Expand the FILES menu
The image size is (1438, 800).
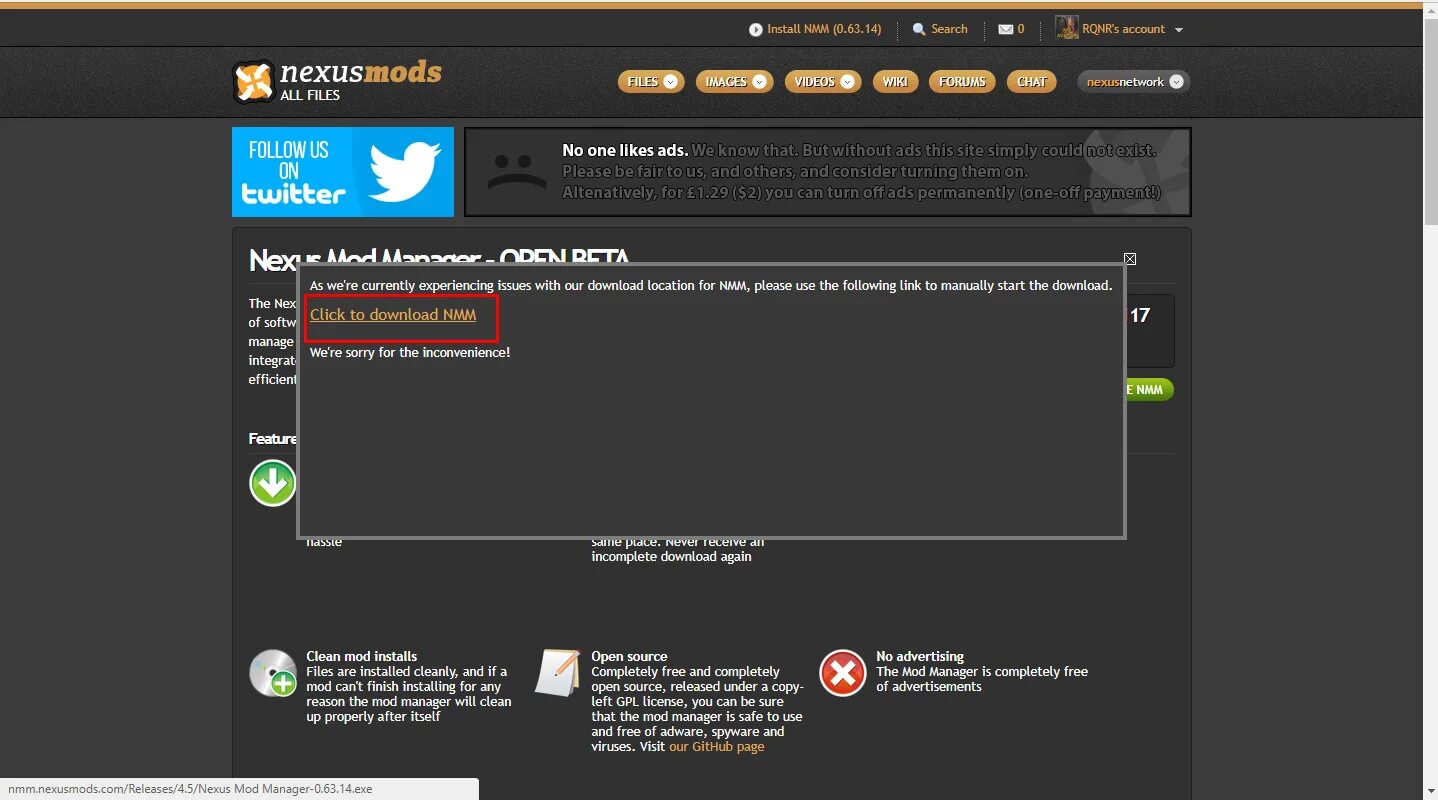[x=651, y=82]
